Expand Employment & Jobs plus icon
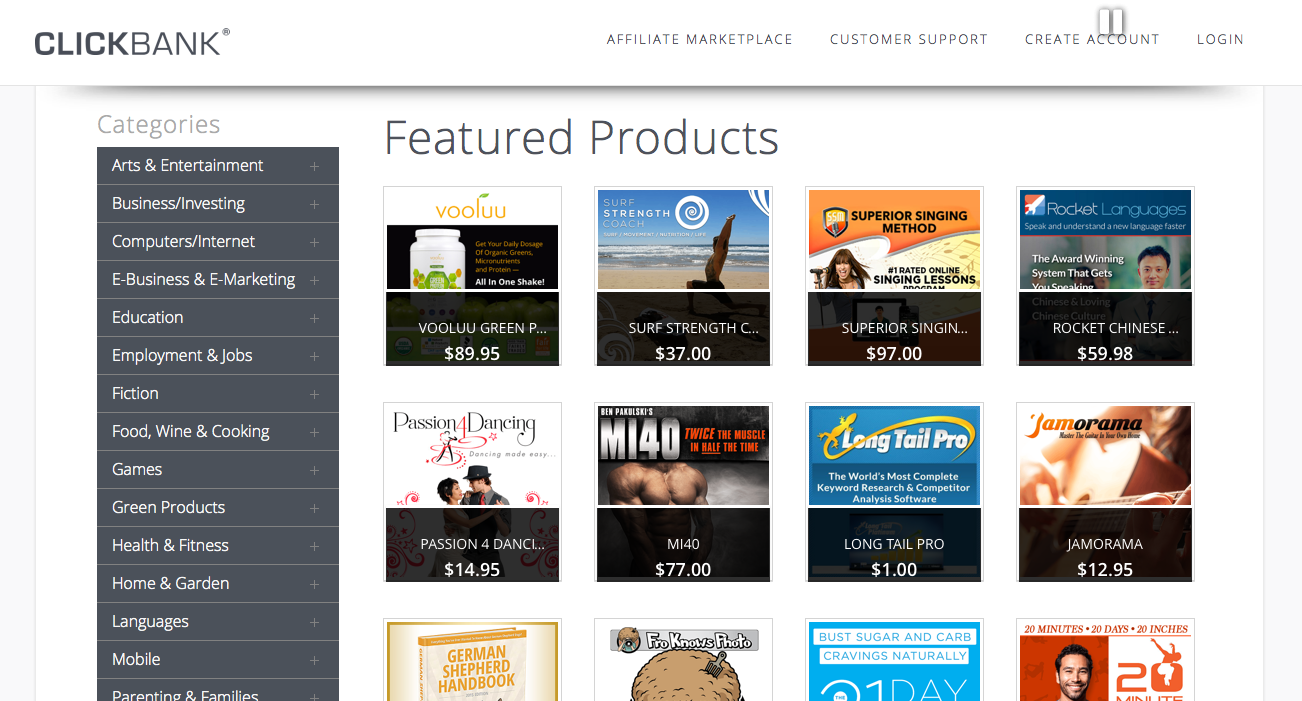The height and width of the screenshot is (701, 1302). 314,356
